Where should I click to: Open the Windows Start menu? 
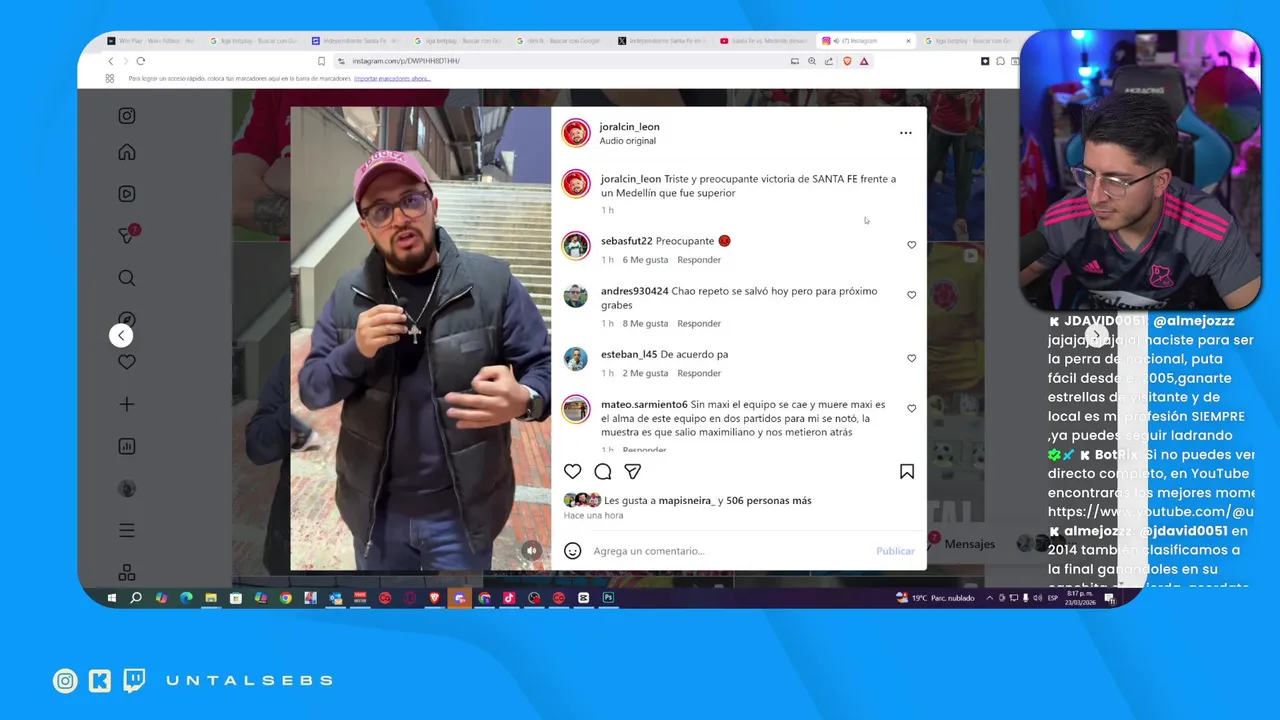point(111,598)
